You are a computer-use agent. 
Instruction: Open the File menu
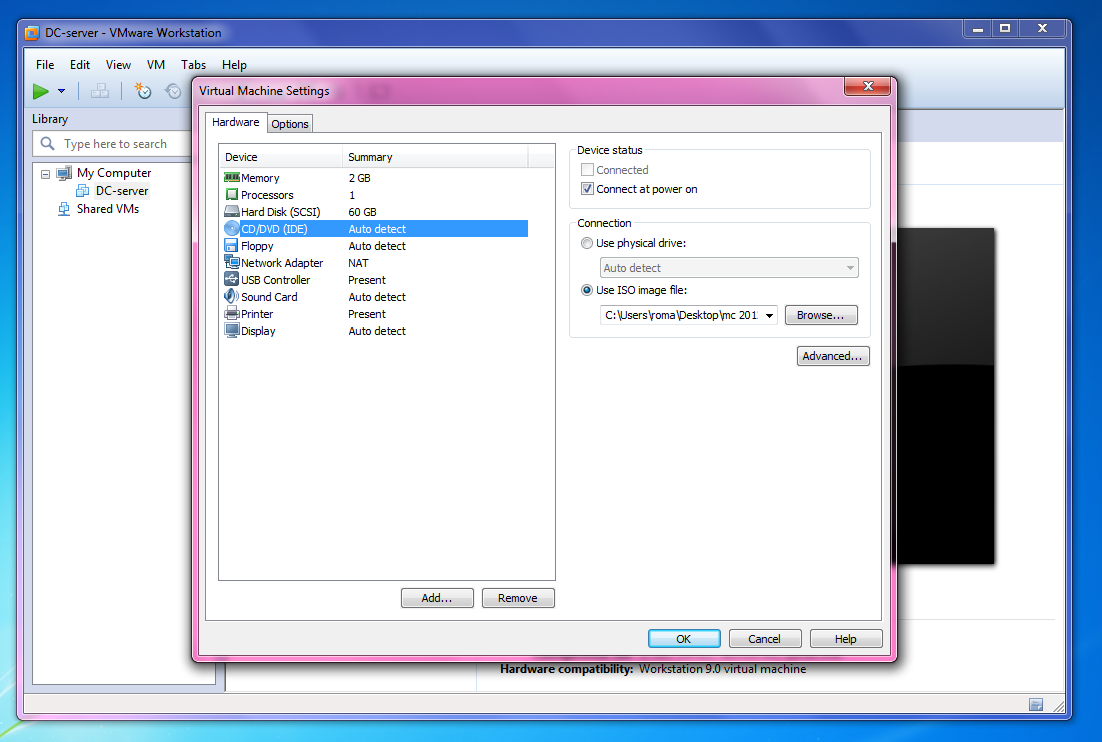pyautogui.click(x=45, y=65)
